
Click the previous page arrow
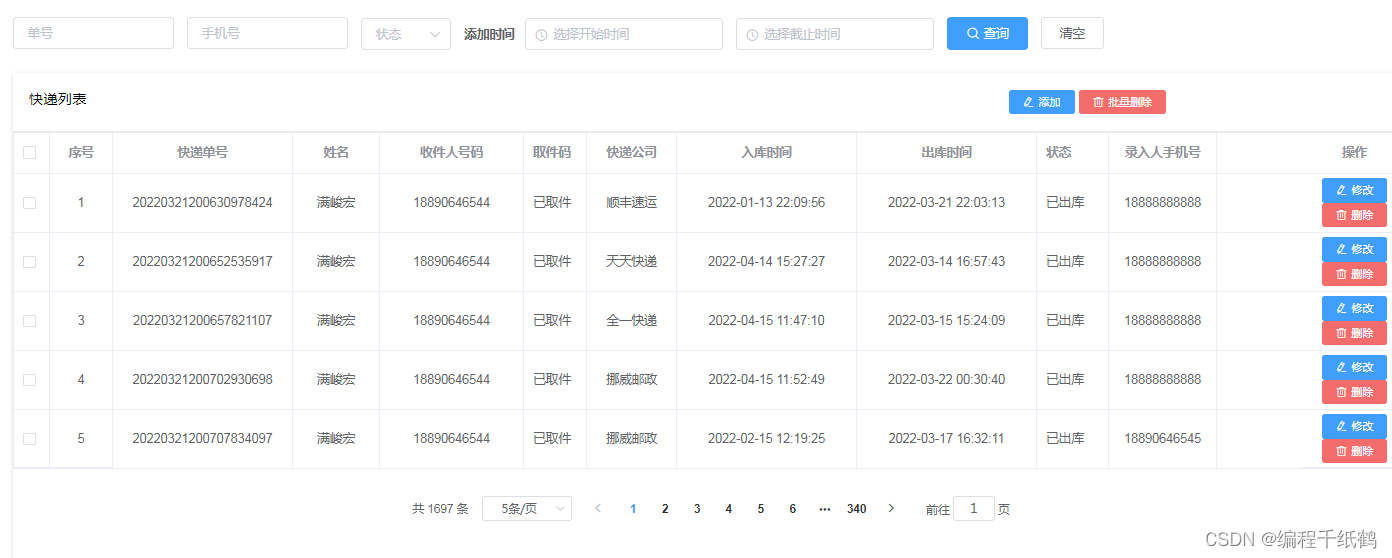pyautogui.click(x=598, y=508)
